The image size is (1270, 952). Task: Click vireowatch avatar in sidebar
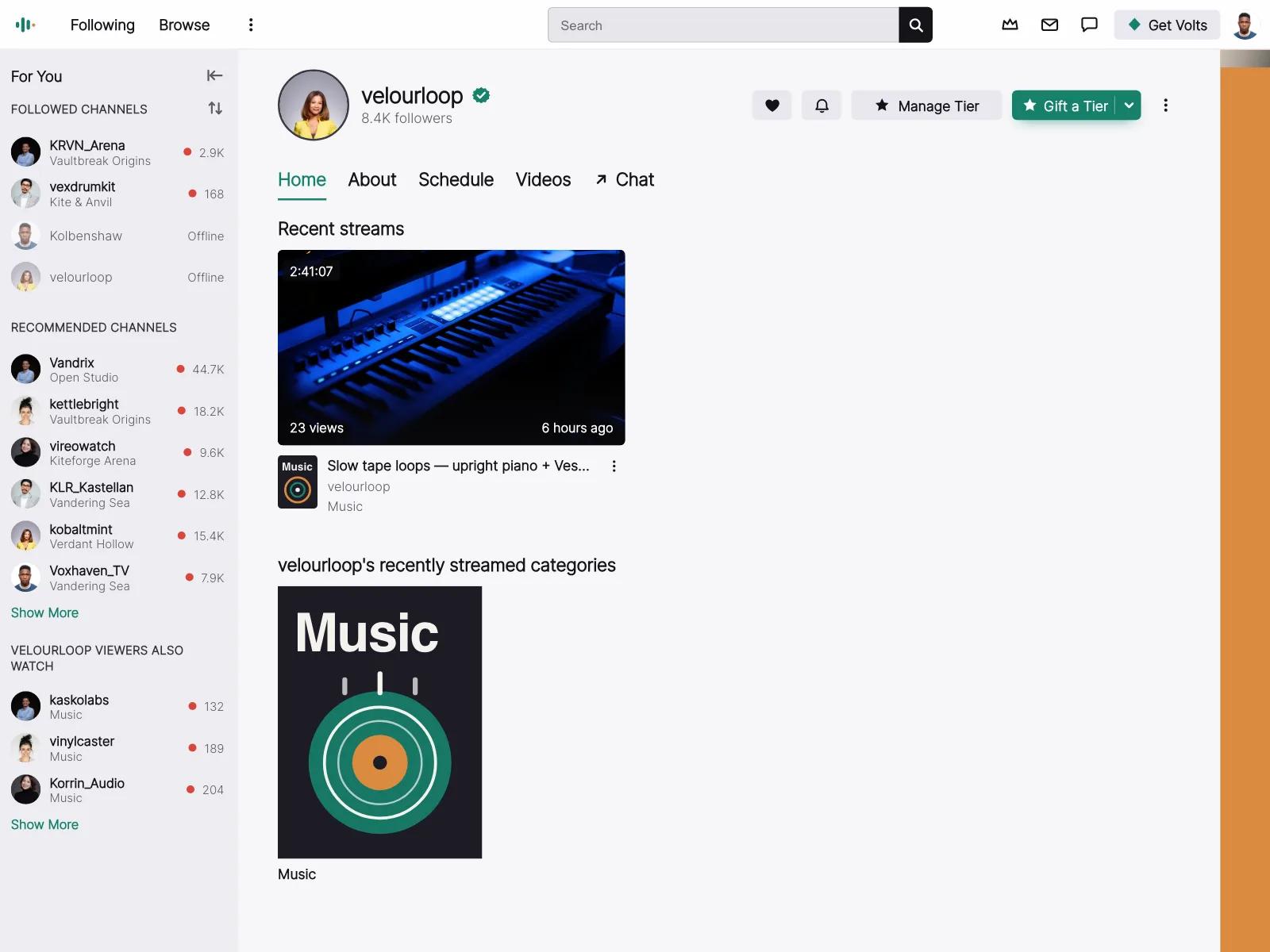coord(25,452)
